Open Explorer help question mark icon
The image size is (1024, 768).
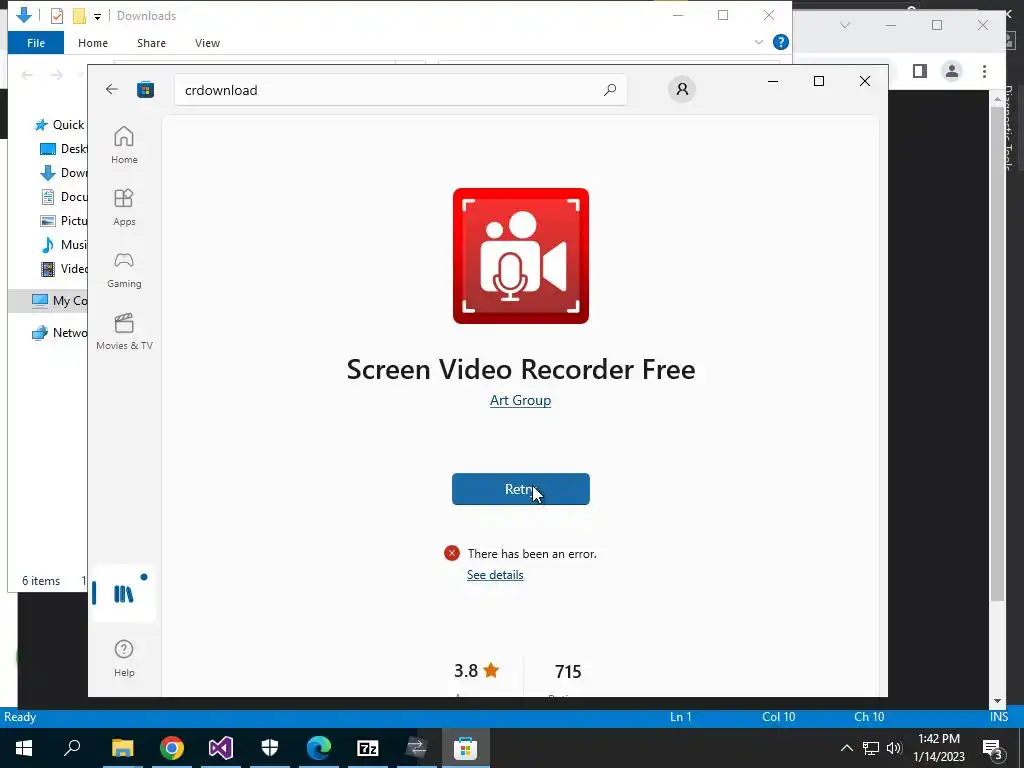click(x=780, y=42)
